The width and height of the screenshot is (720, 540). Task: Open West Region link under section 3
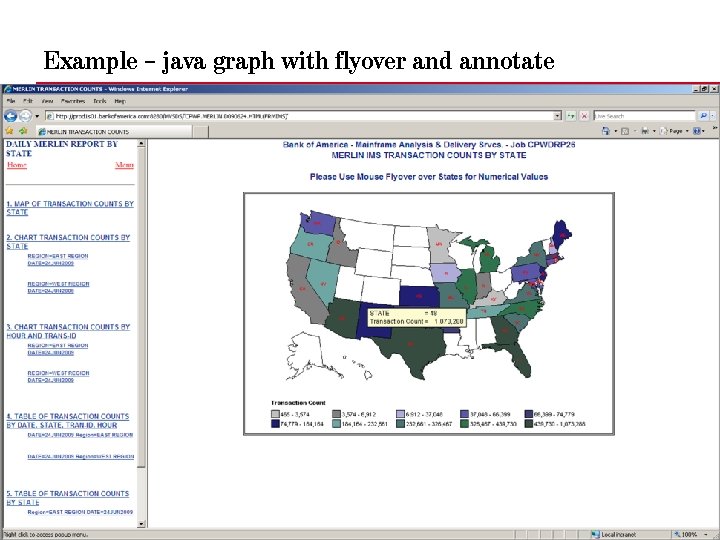(58, 377)
